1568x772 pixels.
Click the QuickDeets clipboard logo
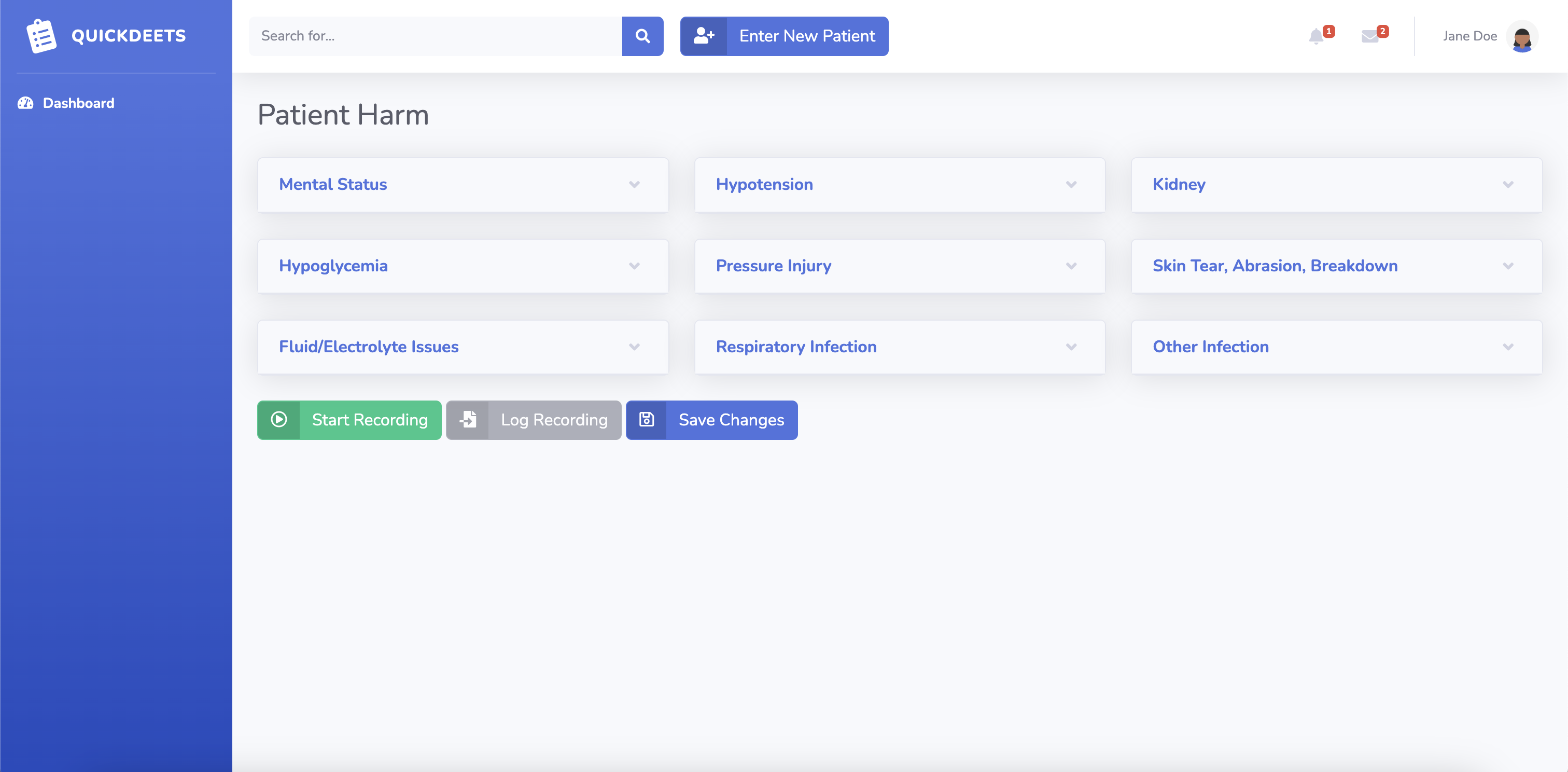41,36
